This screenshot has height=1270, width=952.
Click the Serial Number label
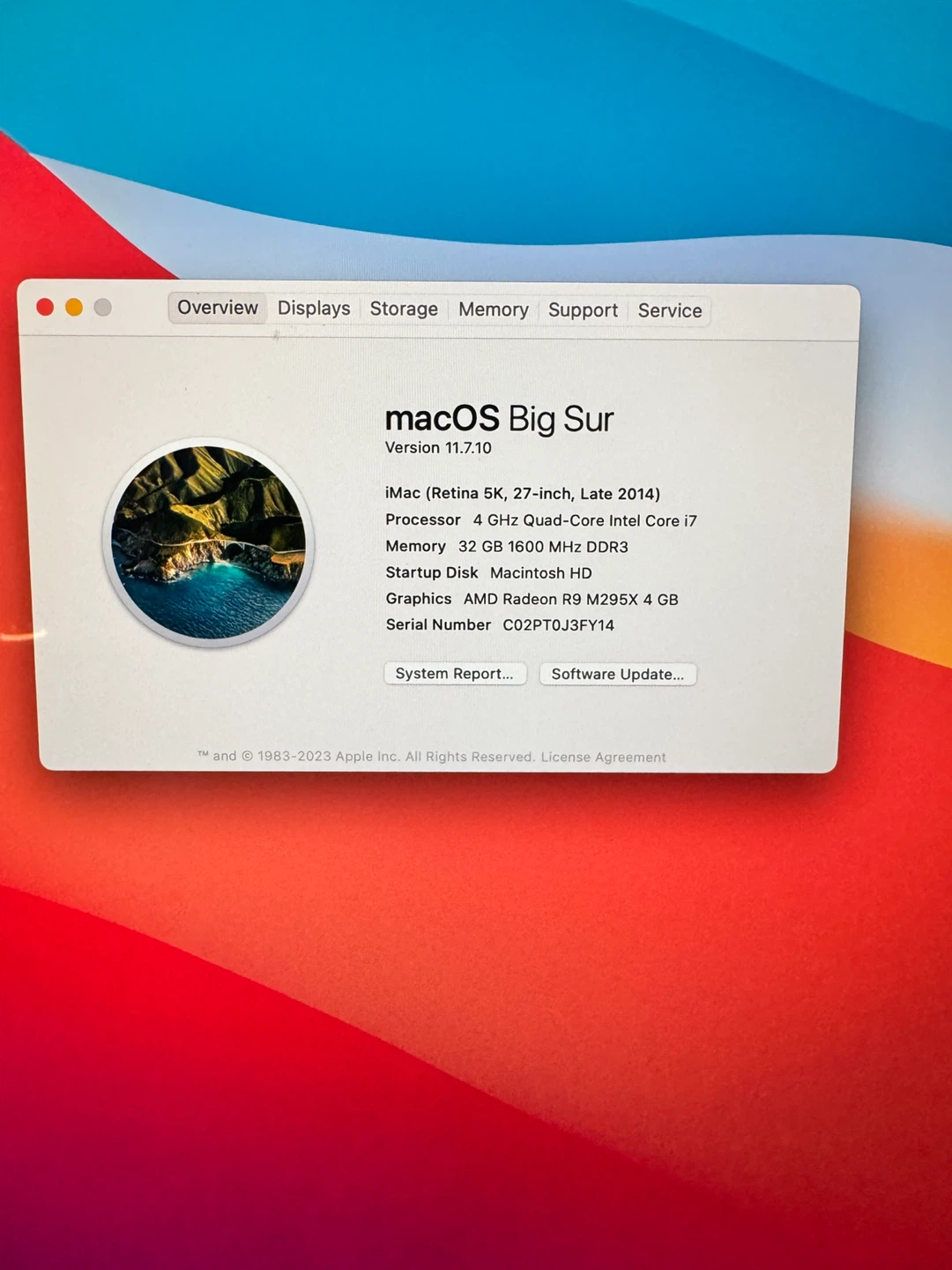click(x=438, y=625)
